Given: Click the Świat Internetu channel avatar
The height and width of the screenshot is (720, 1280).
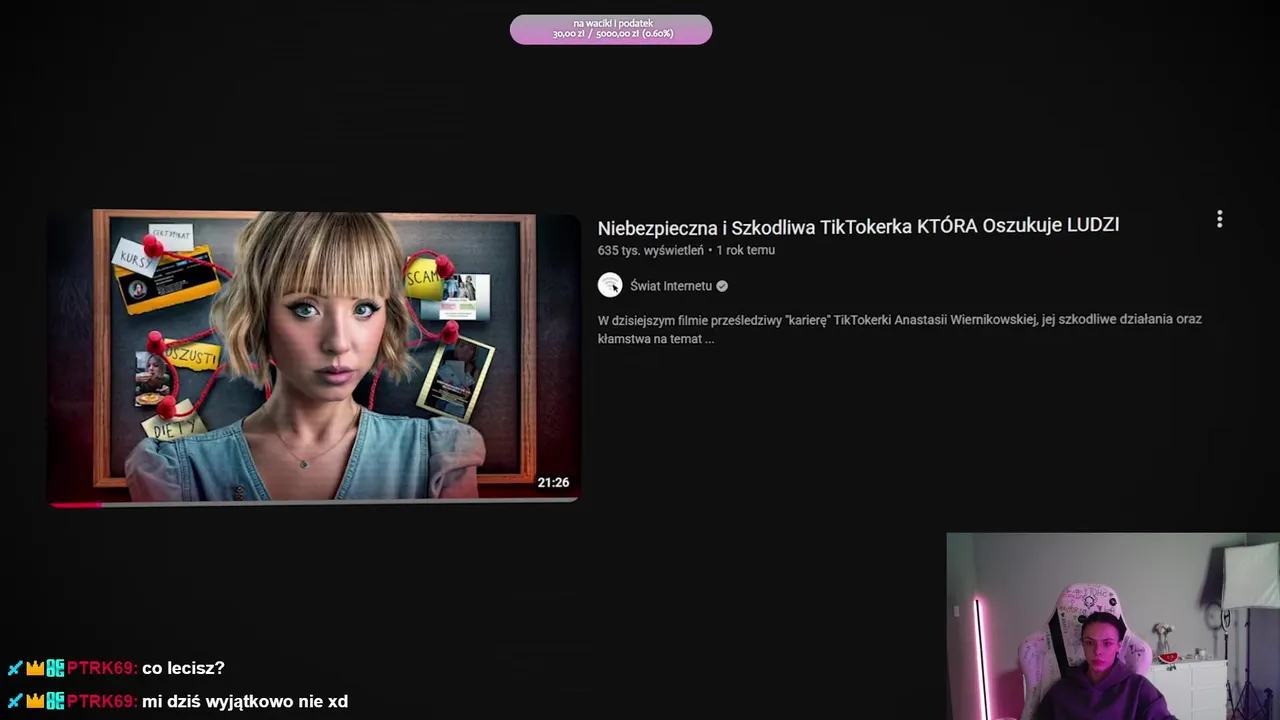Looking at the screenshot, I should (x=610, y=285).
